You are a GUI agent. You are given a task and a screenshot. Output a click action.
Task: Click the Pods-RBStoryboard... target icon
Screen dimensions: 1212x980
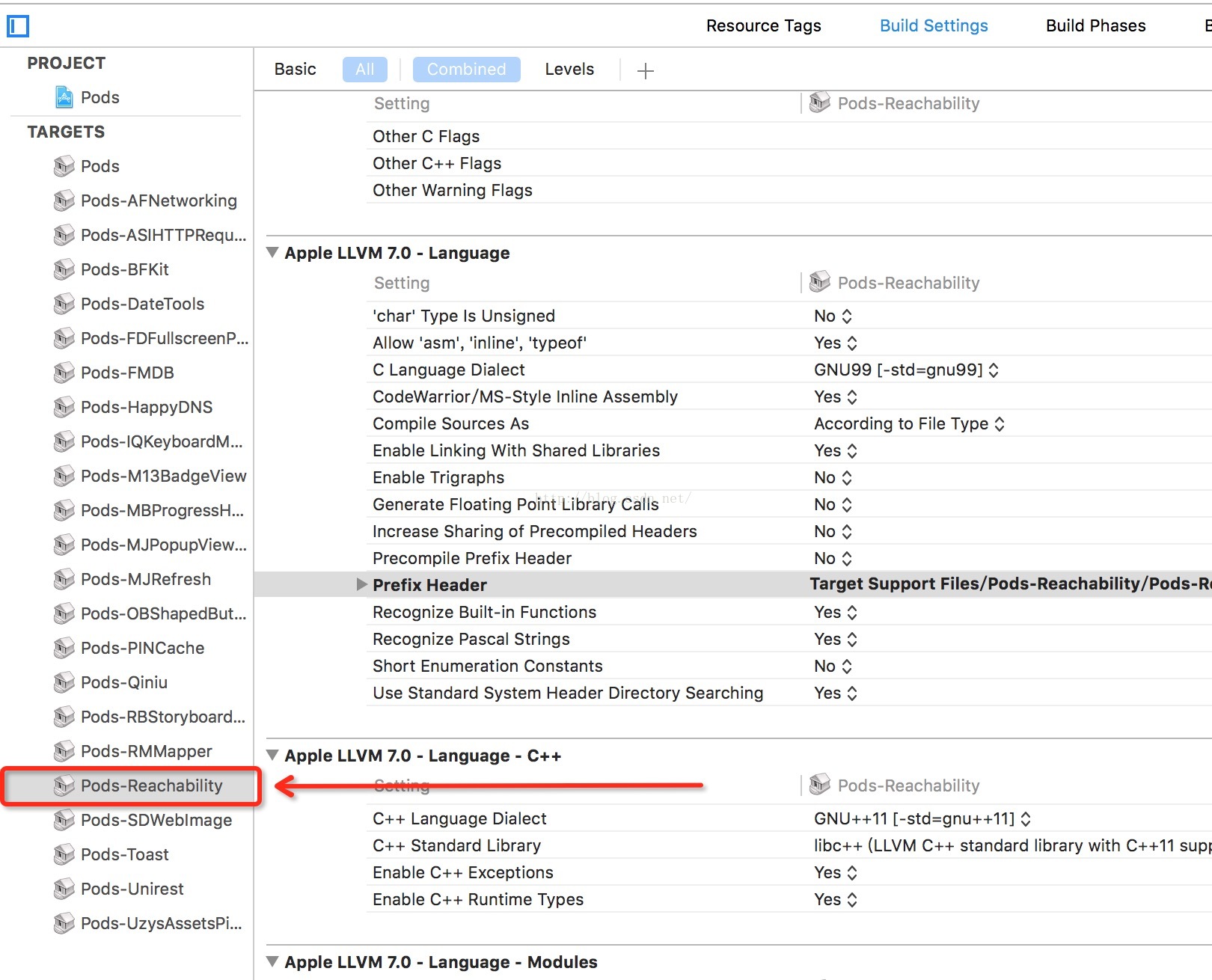click(x=64, y=717)
